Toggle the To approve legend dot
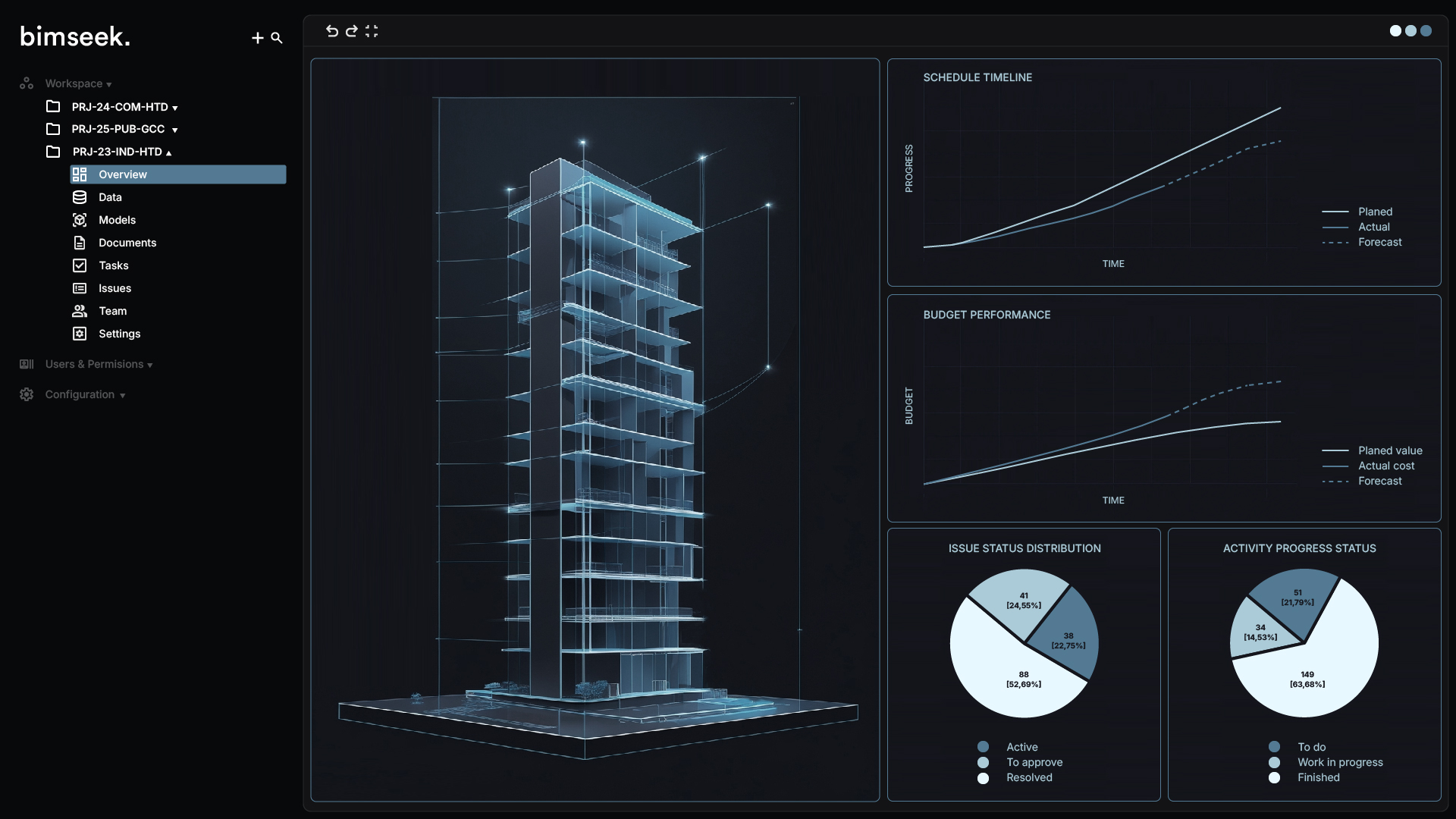 [983, 762]
